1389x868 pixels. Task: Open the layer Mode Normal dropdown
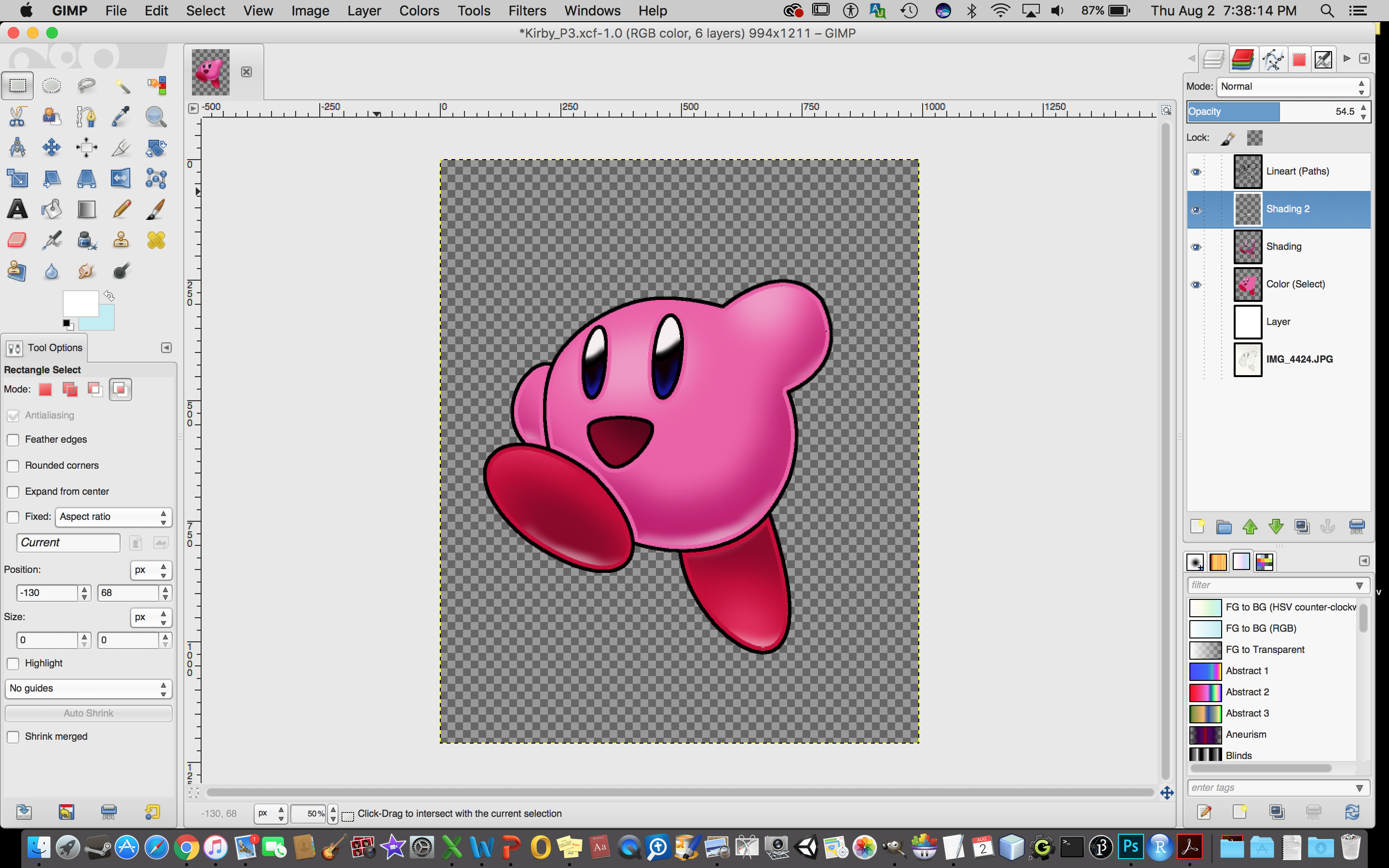click(x=1292, y=87)
